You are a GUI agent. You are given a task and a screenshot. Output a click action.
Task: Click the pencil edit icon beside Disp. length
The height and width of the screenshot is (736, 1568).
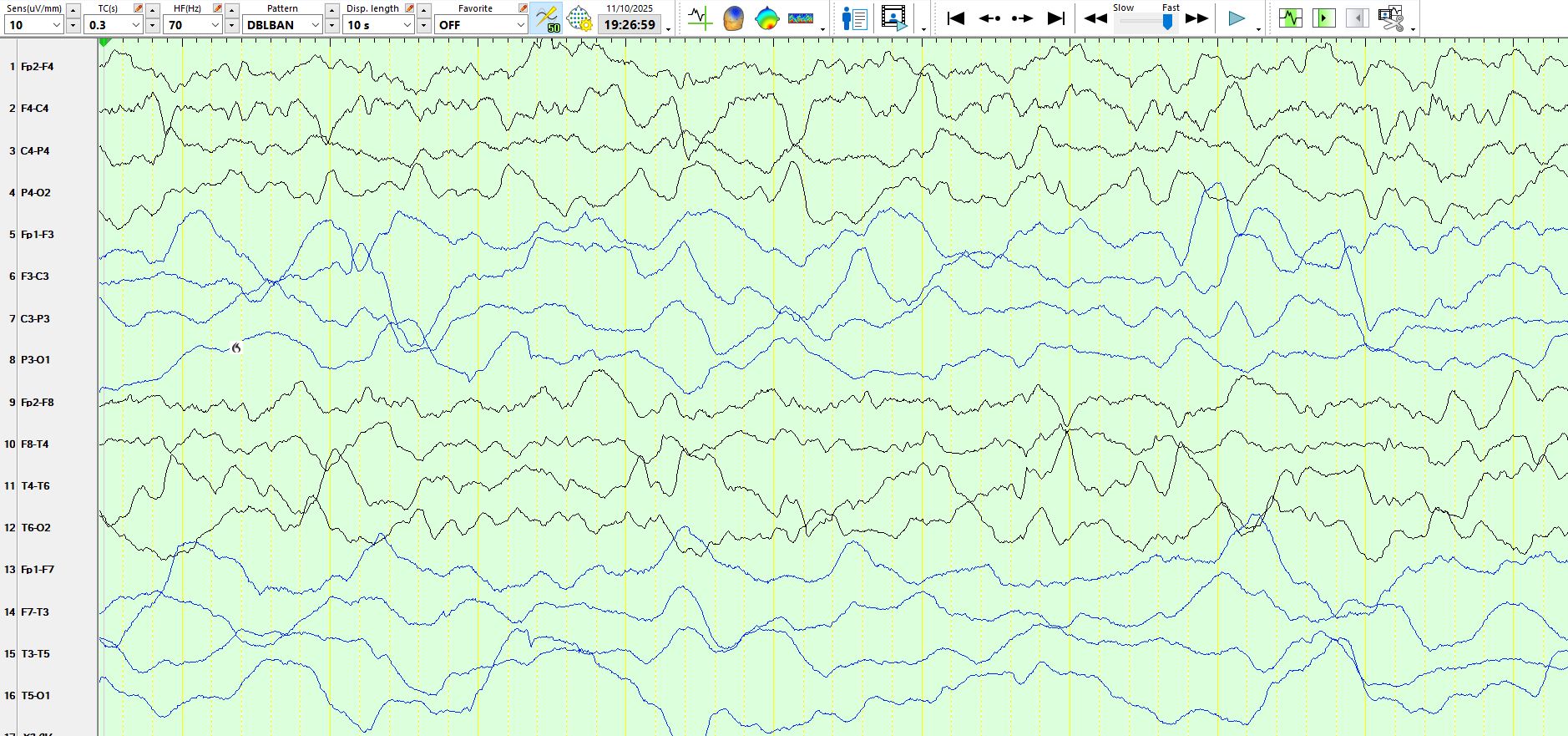tap(410, 8)
